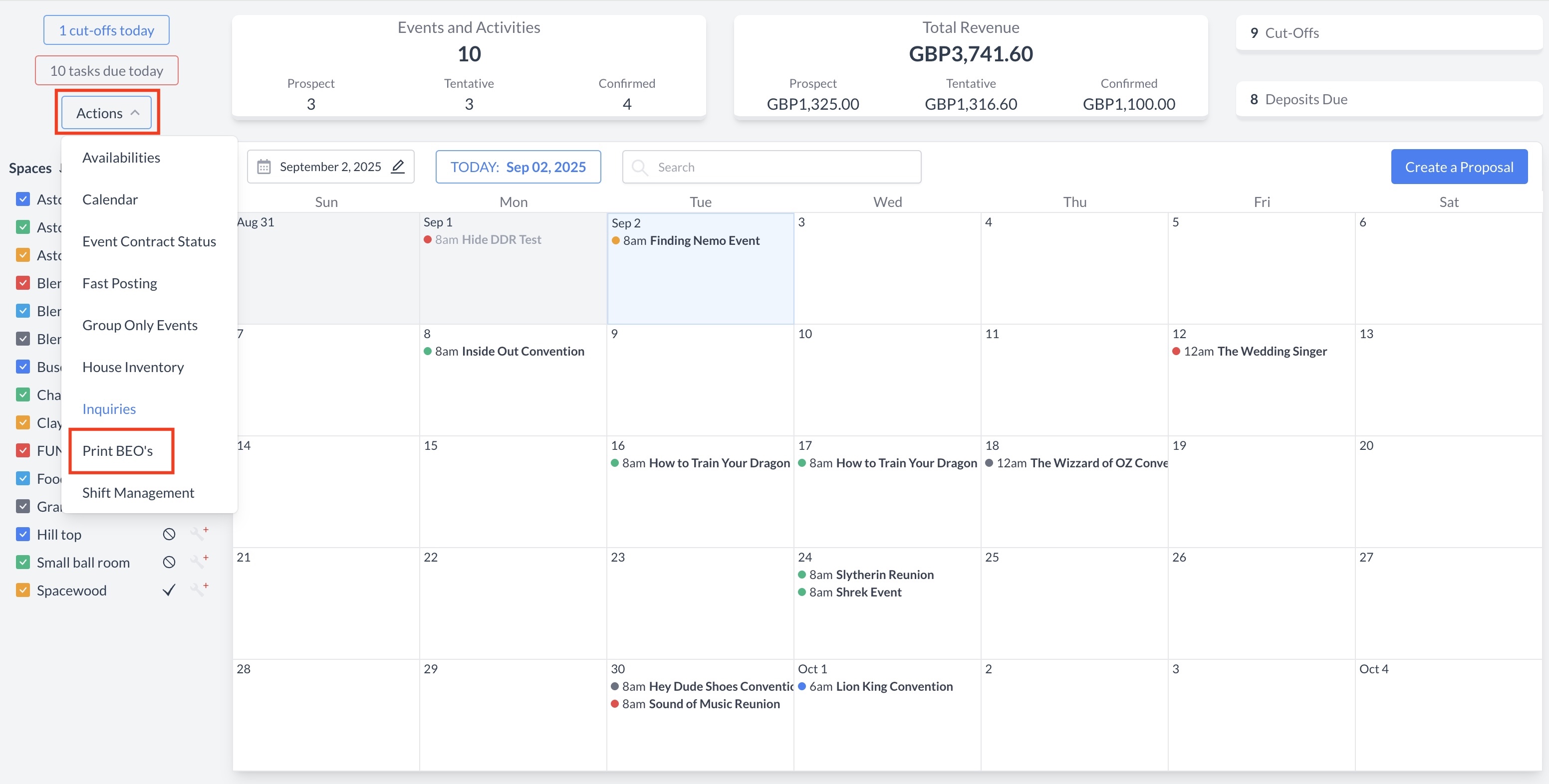
Task: Open the 10 tasks due today link
Action: pyautogui.click(x=106, y=71)
